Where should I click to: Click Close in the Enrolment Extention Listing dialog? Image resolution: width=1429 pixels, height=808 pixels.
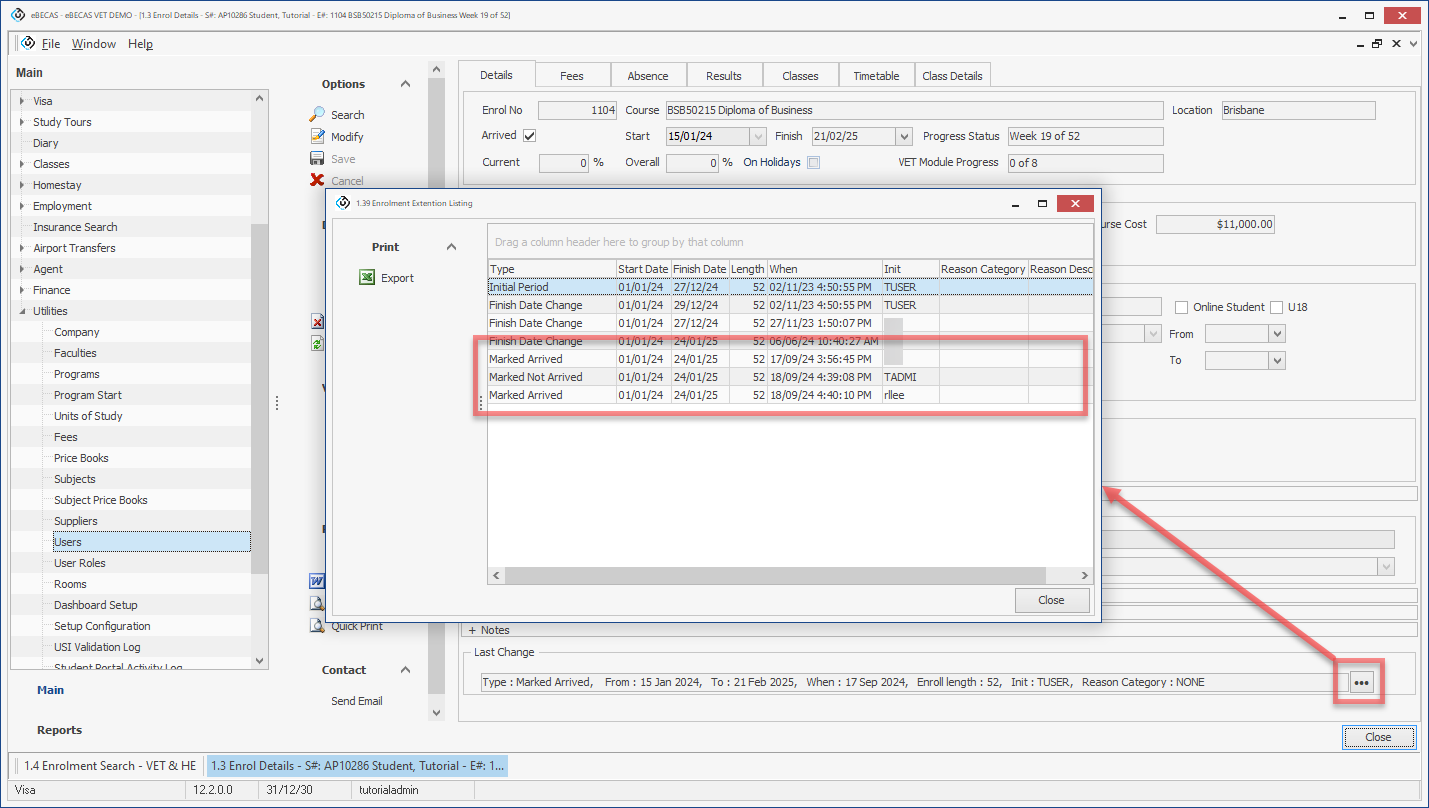1051,600
